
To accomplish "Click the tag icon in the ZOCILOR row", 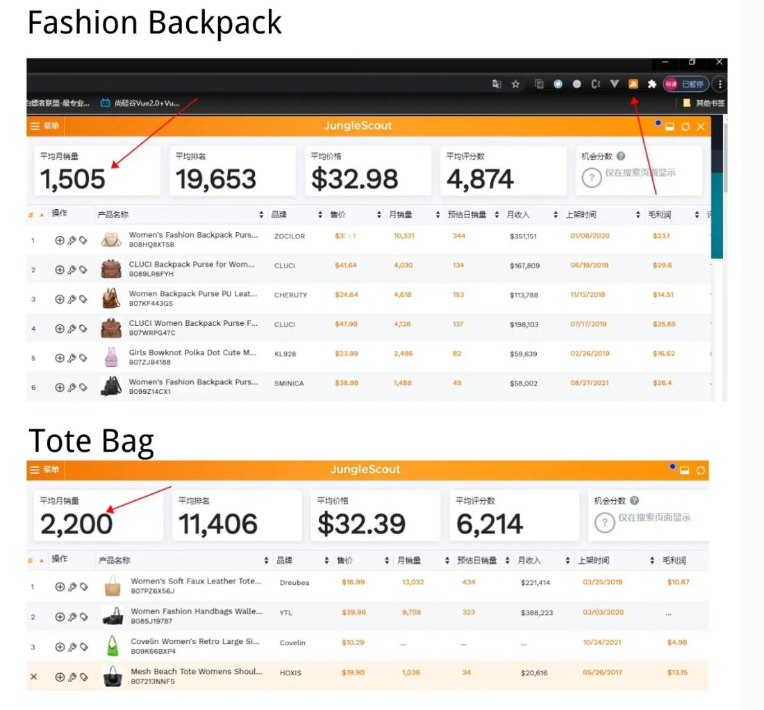I will tap(83, 240).
